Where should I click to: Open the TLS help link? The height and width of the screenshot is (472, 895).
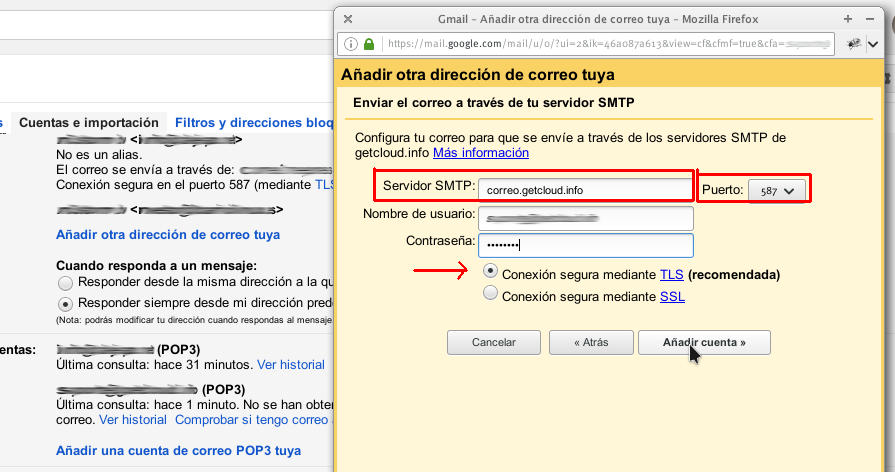(672, 275)
